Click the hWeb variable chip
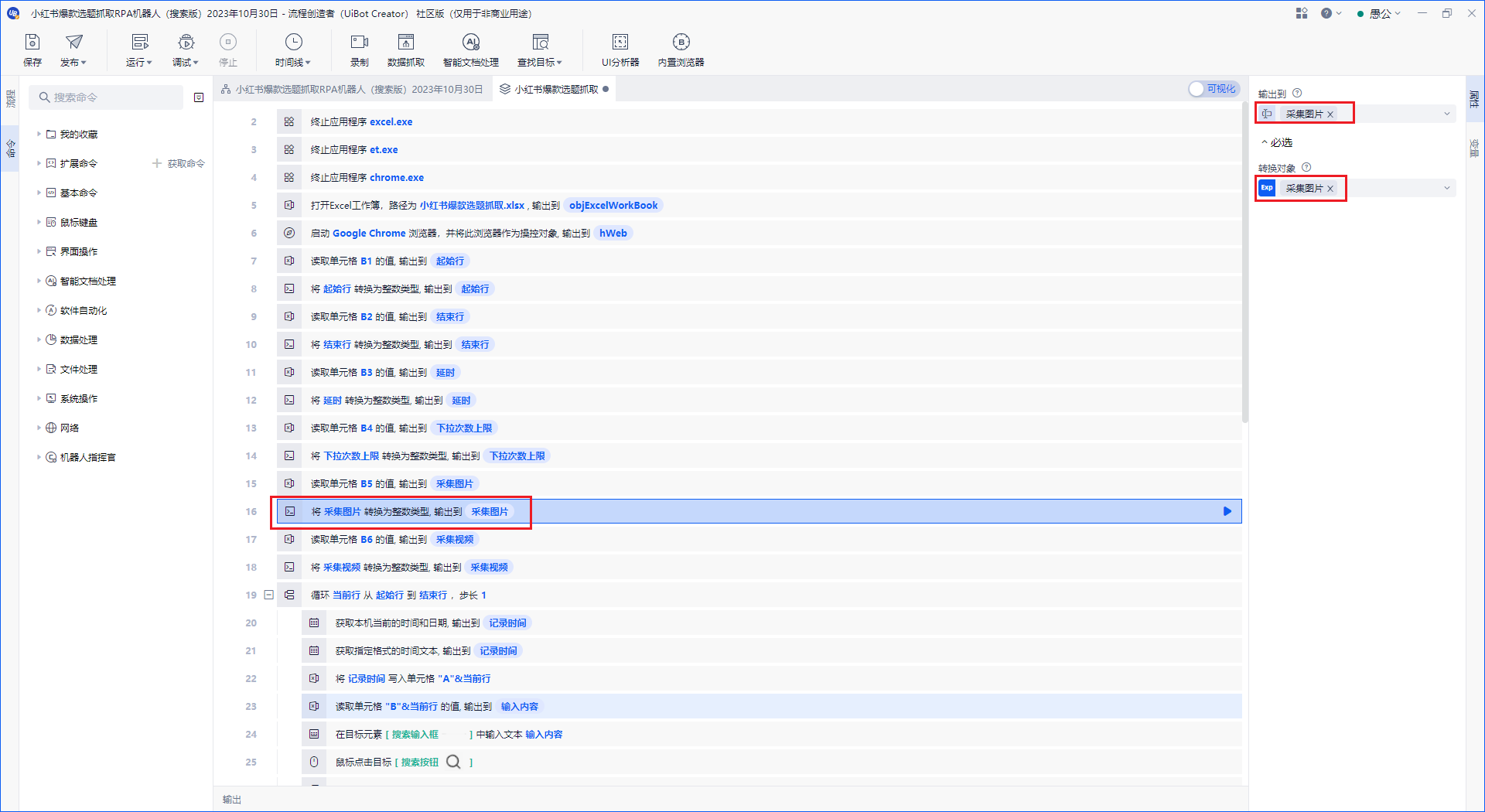 613,233
